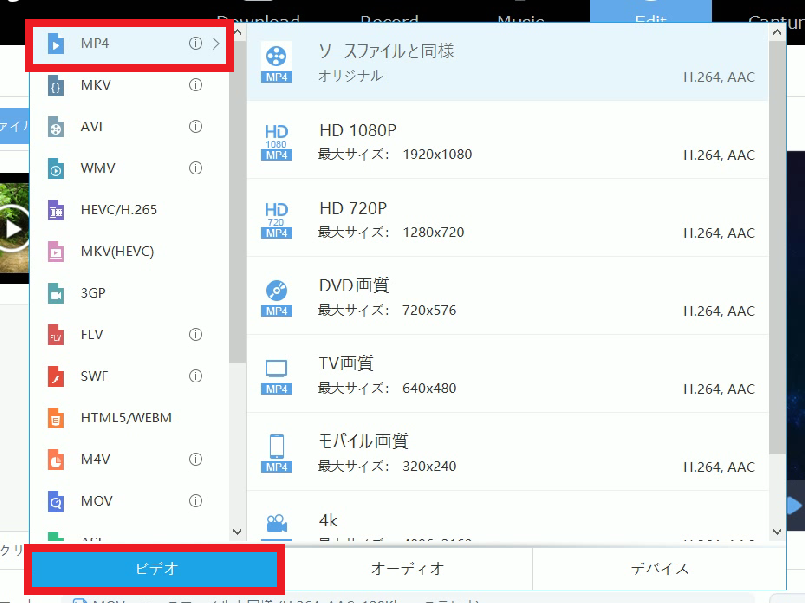Click format list scroll down arrow
The height and width of the screenshot is (603, 805).
[237, 533]
